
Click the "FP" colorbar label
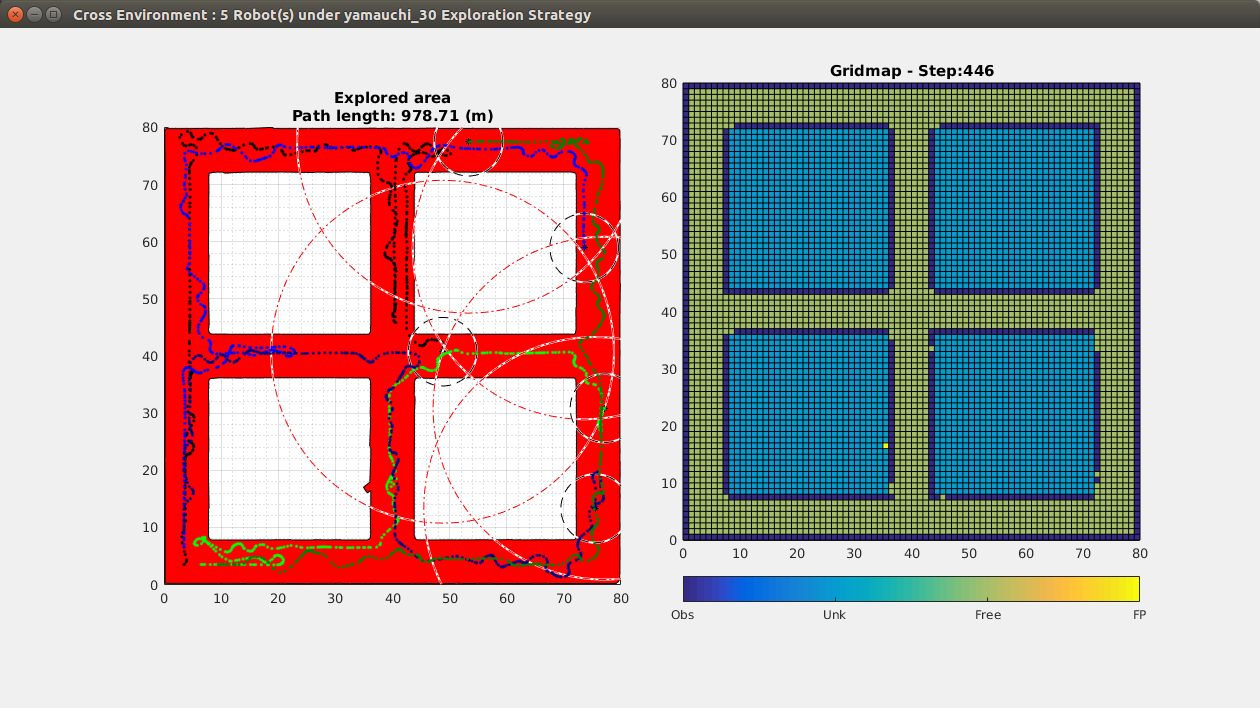point(1139,615)
